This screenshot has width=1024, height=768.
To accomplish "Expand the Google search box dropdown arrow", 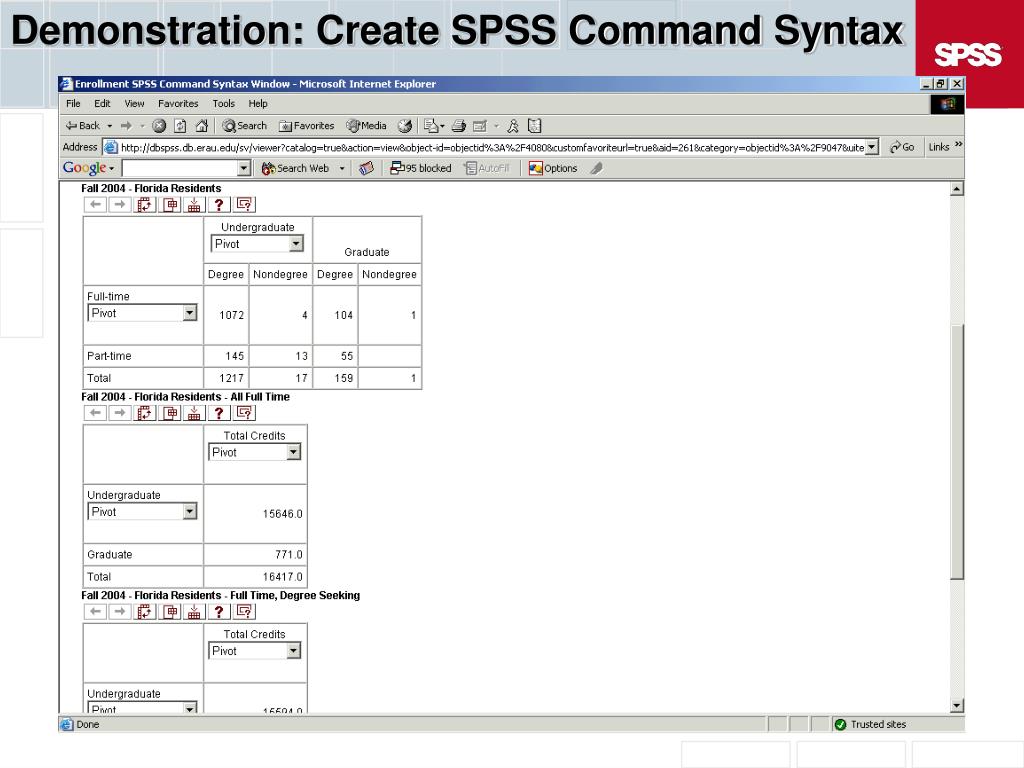I will click(x=244, y=168).
